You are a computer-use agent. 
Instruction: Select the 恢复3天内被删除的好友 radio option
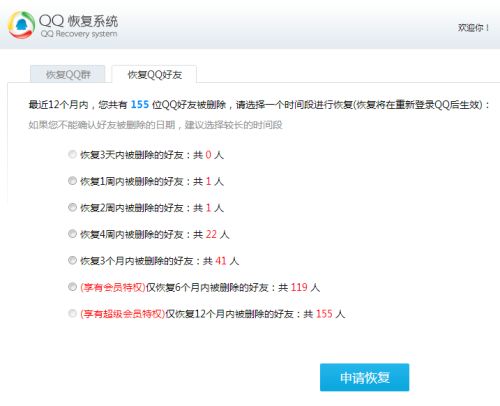click(72, 154)
